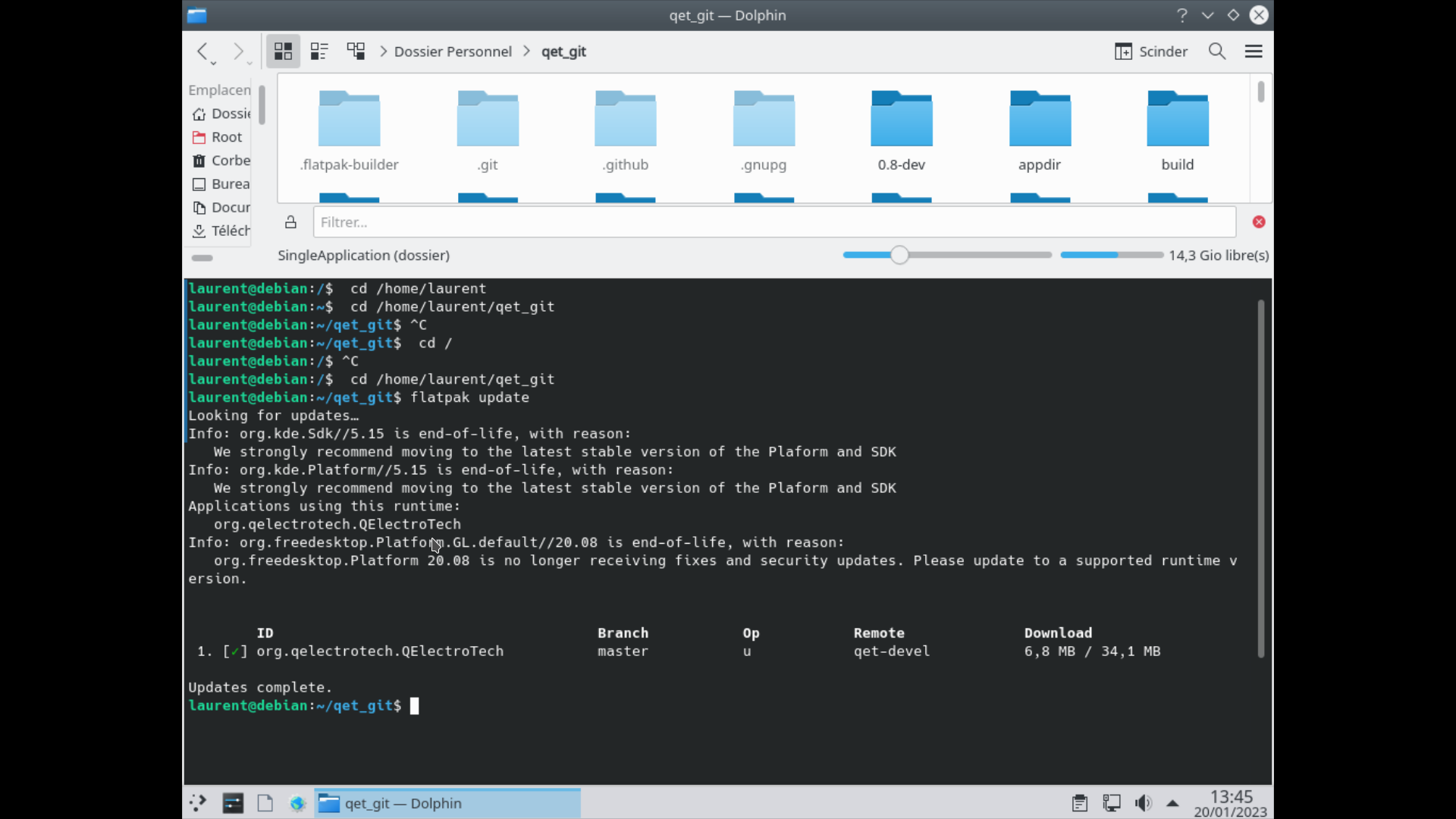Launch terminal from taskbar icon
Screen dimensions: 1456x819
[x=233, y=803]
